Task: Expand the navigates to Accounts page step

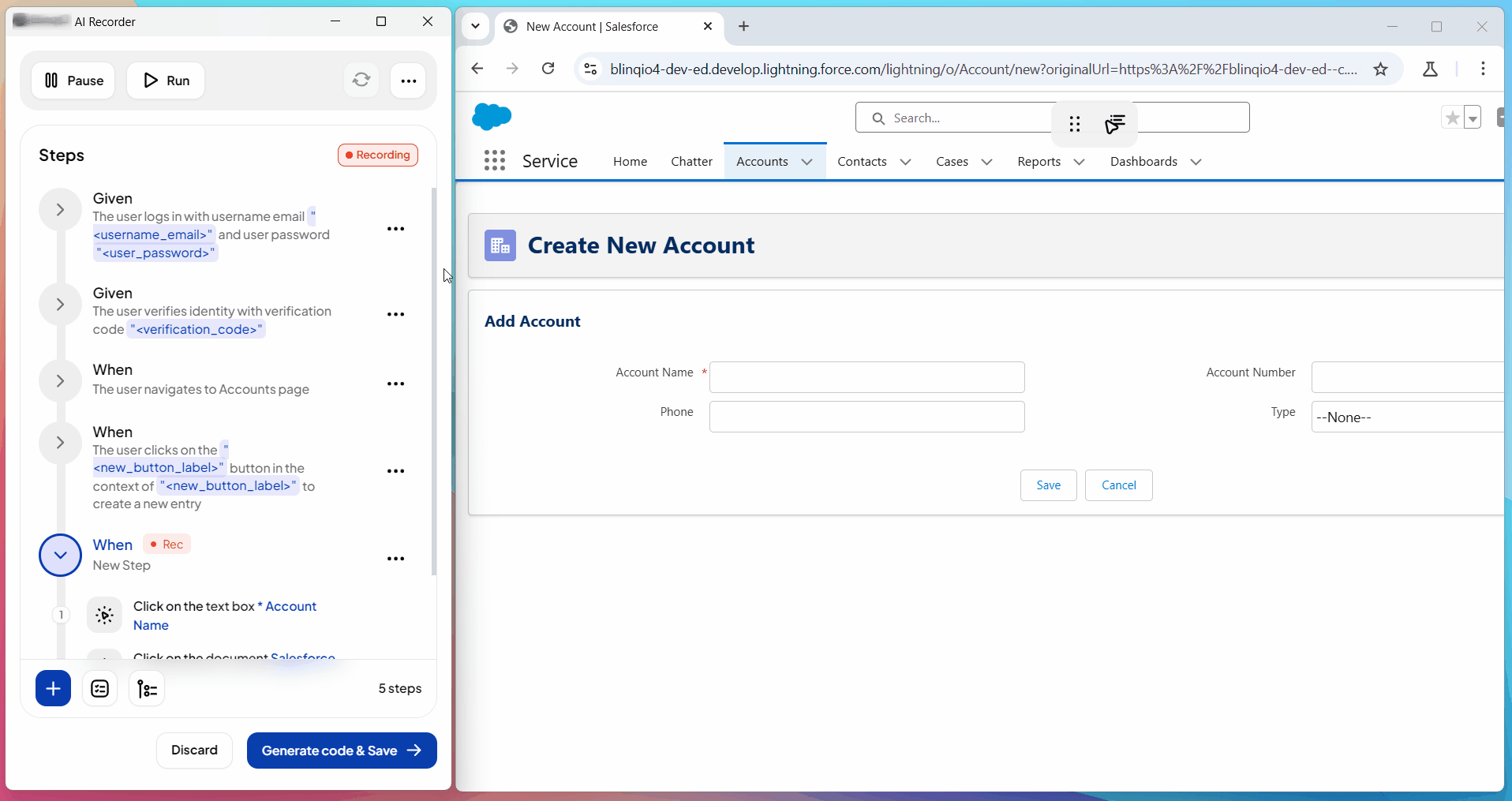Action: [x=60, y=380]
